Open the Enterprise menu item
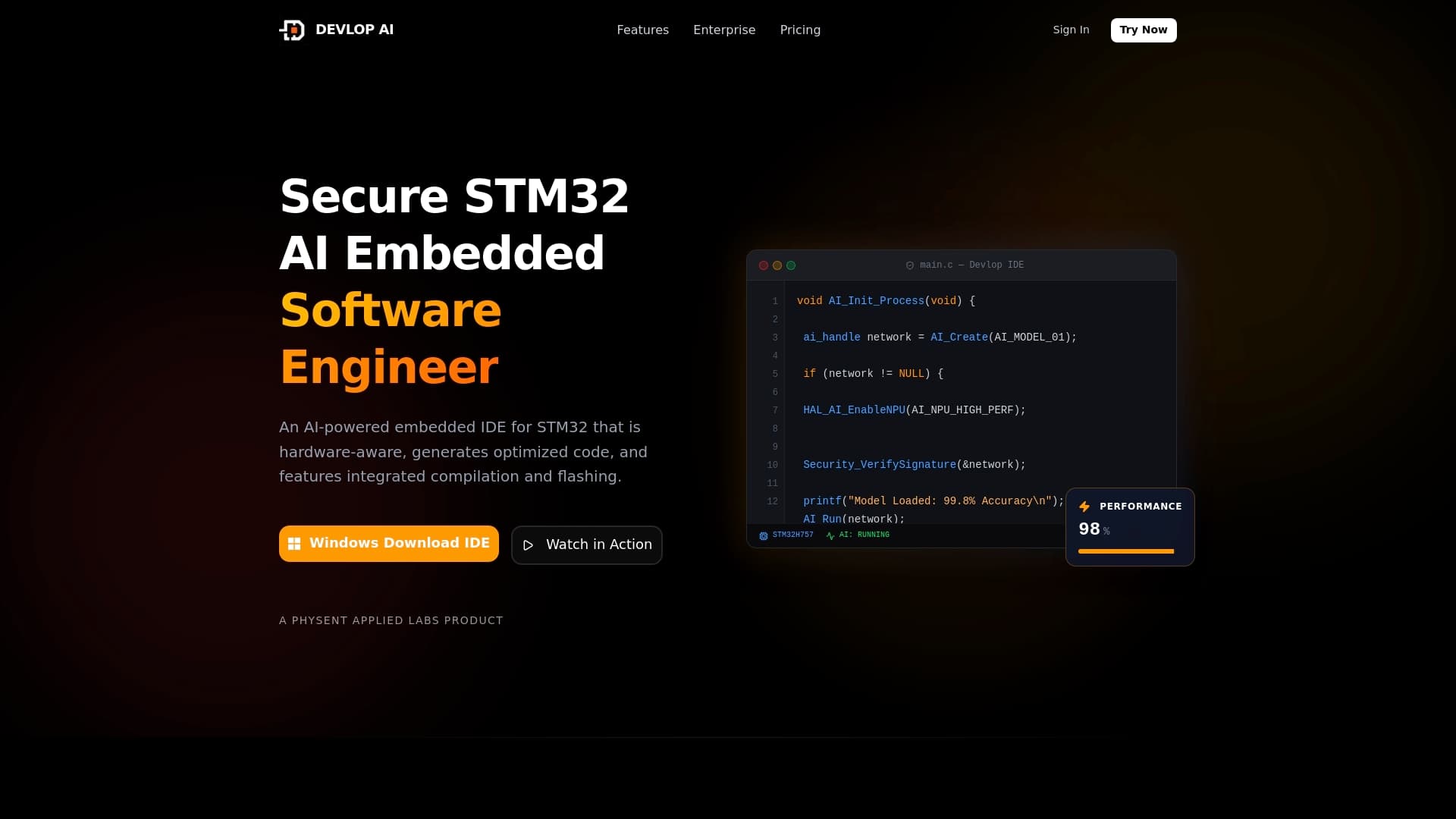Viewport: 1456px width, 819px height. (724, 30)
